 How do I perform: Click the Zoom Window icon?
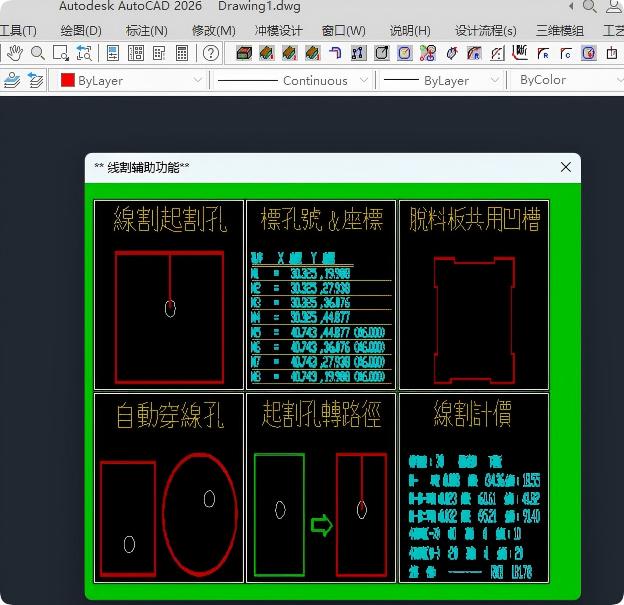[x=61, y=53]
